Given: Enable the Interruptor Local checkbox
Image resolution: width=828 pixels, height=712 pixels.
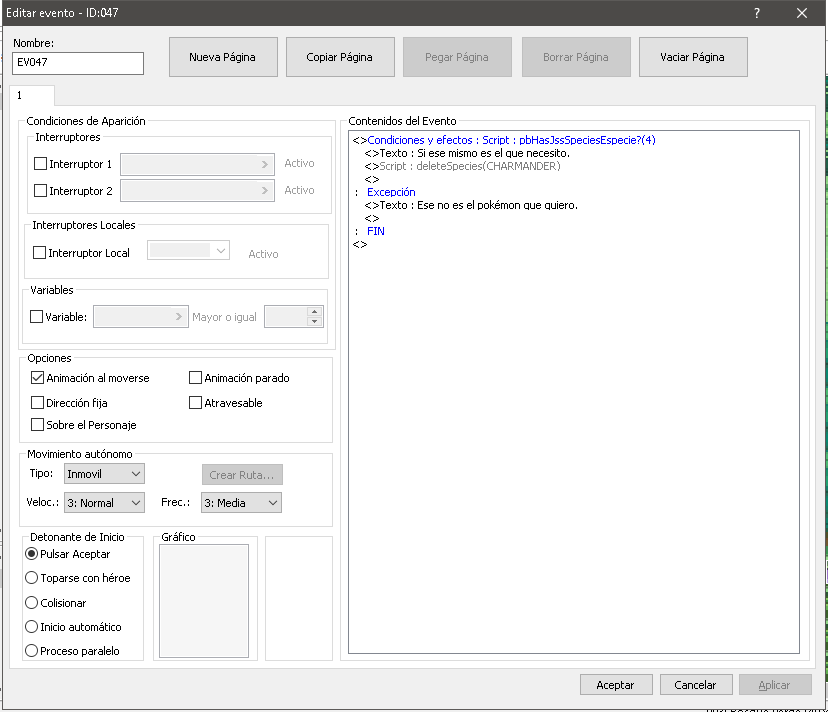Looking at the screenshot, I should point(39,252).
